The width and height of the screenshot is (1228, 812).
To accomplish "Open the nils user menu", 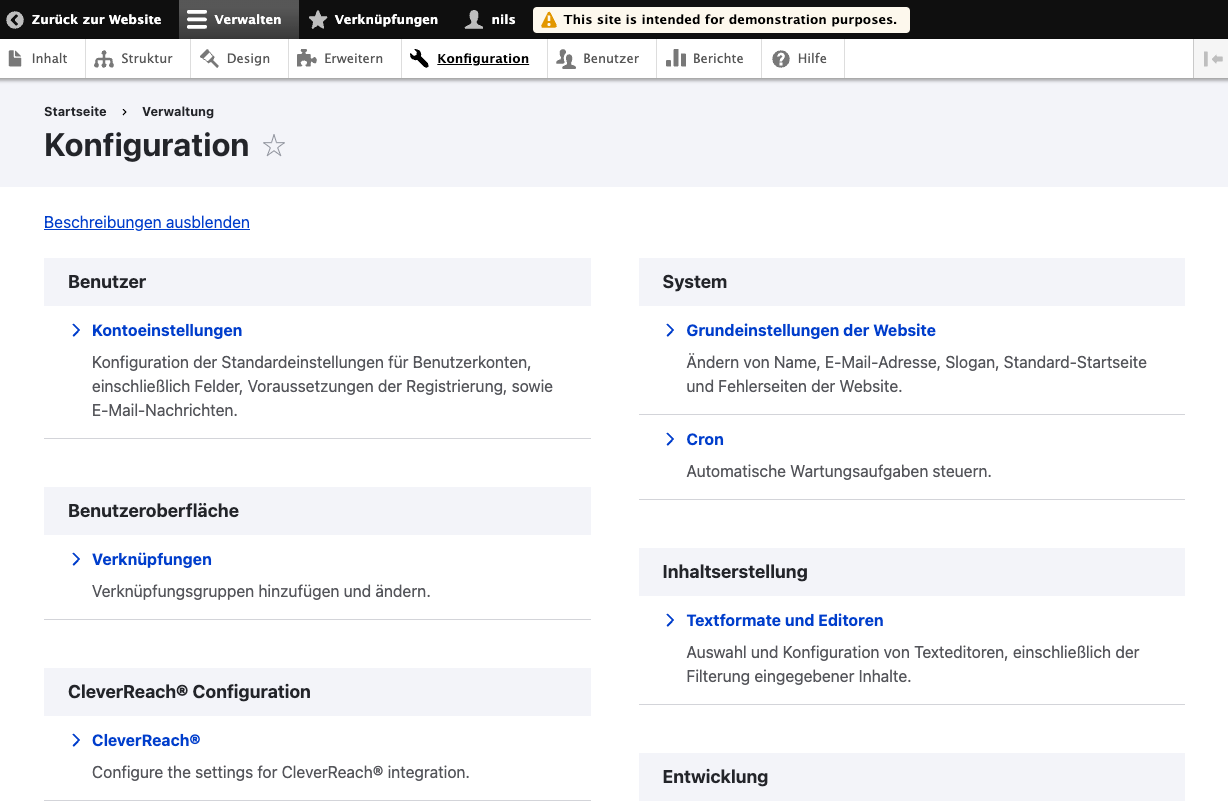I will coord(491,19).
